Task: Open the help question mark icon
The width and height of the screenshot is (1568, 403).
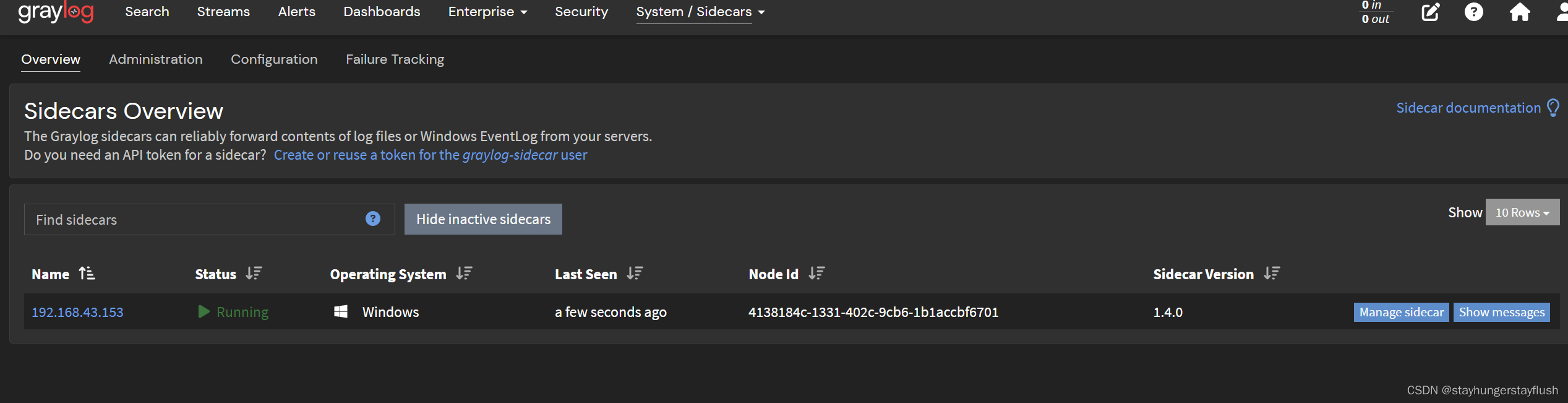Action: 1473,12
